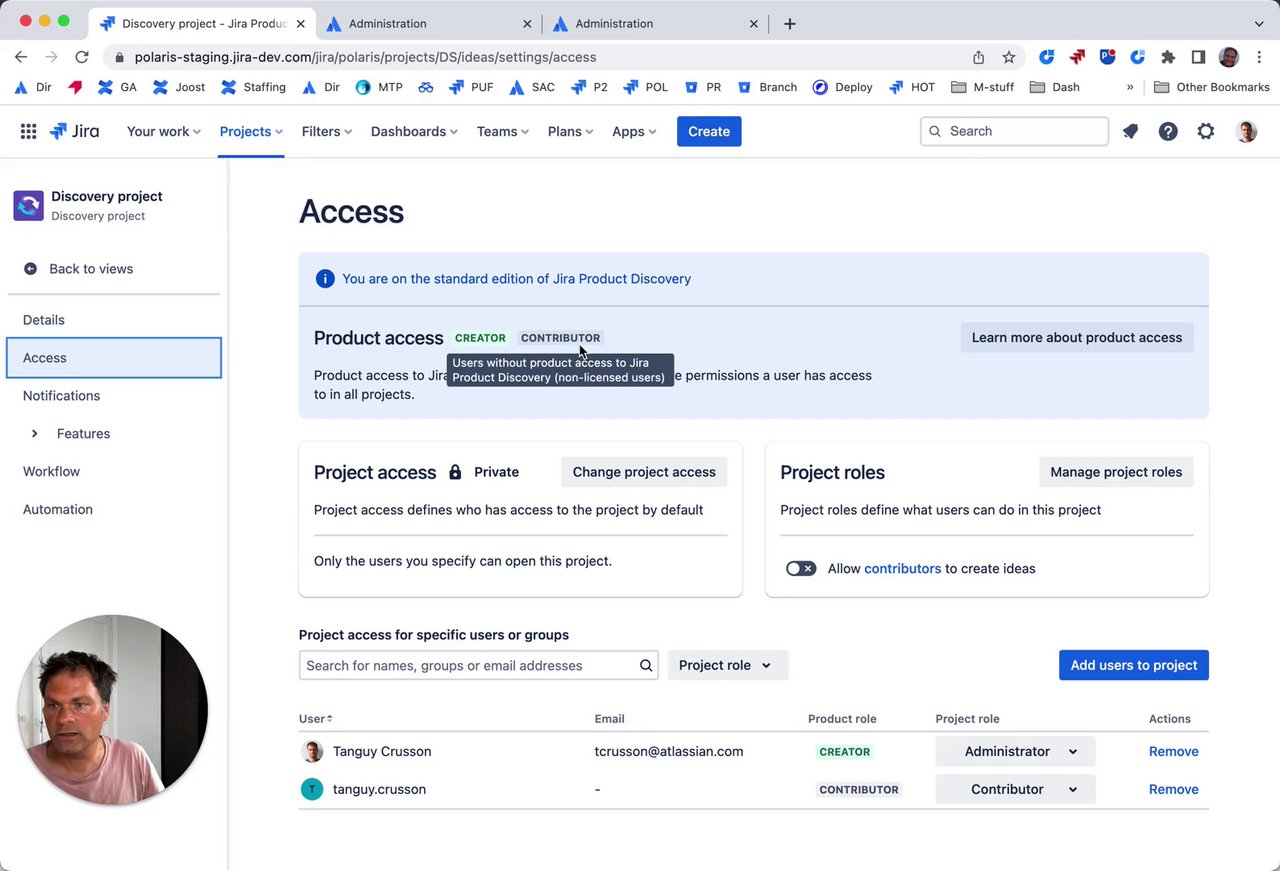Open the MTP bookmark
Viewport: 1280px width, 871px height.
[379, 87]
